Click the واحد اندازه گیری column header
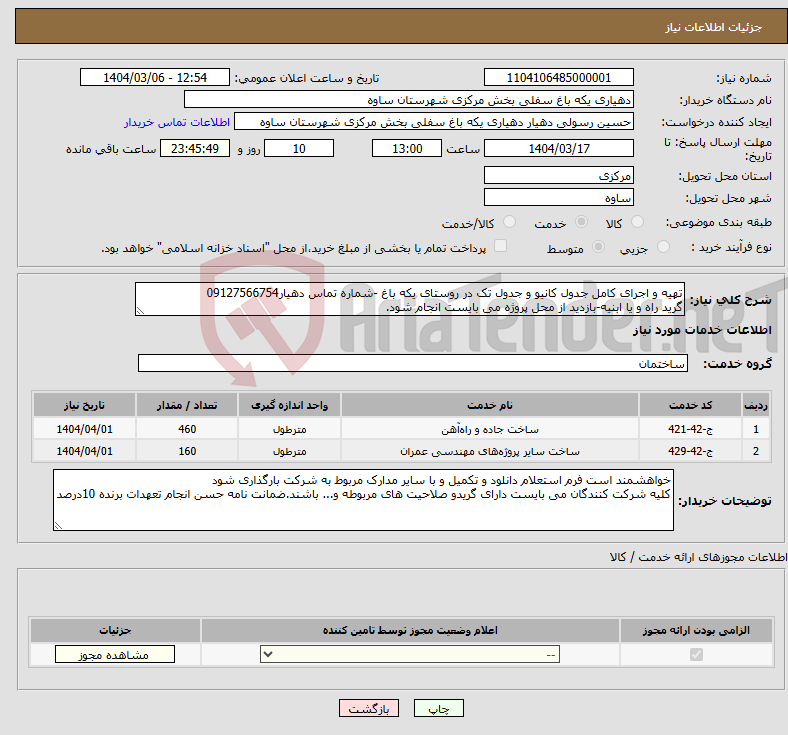Image resolution: width=788 pixels, height=735 pixels. click(x=289, y=405)
